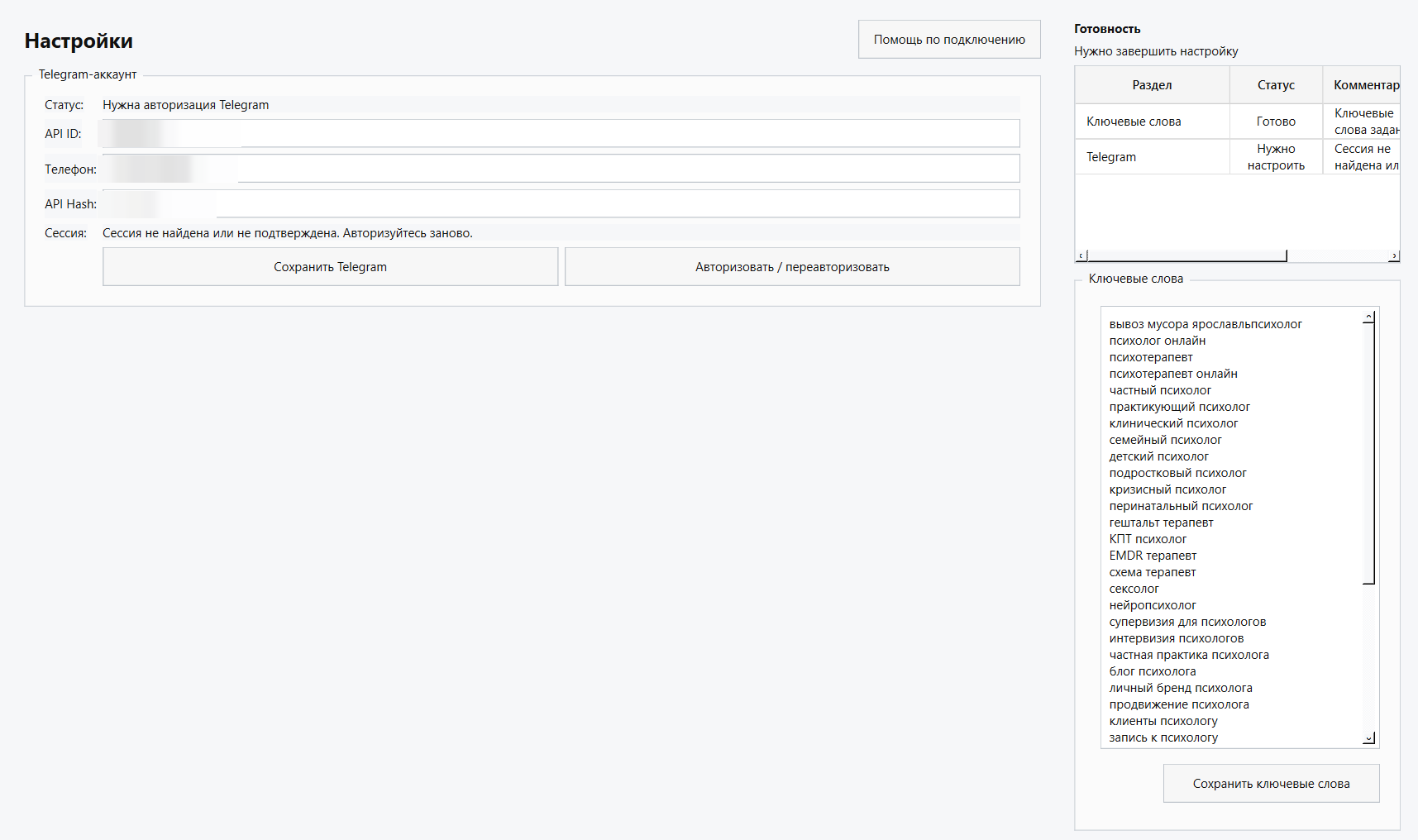Image resolution: width=1418 pixels, height=840 pixels.
Task: Place cursor on "интервизия психологов" keyword line
Action: [x=1177, y=638]
